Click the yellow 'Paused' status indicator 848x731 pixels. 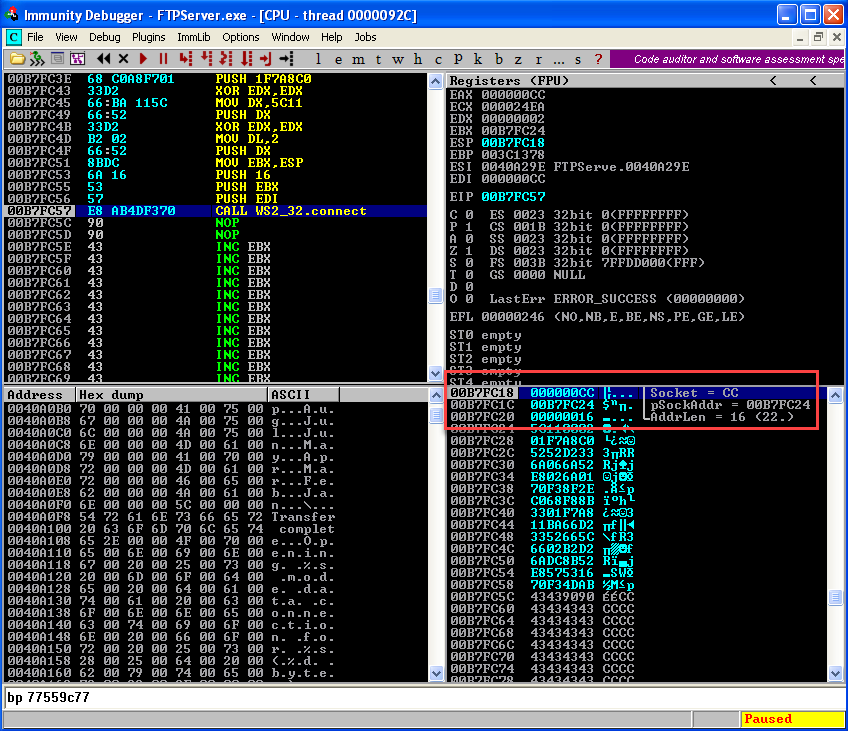(x=792, y=719)
